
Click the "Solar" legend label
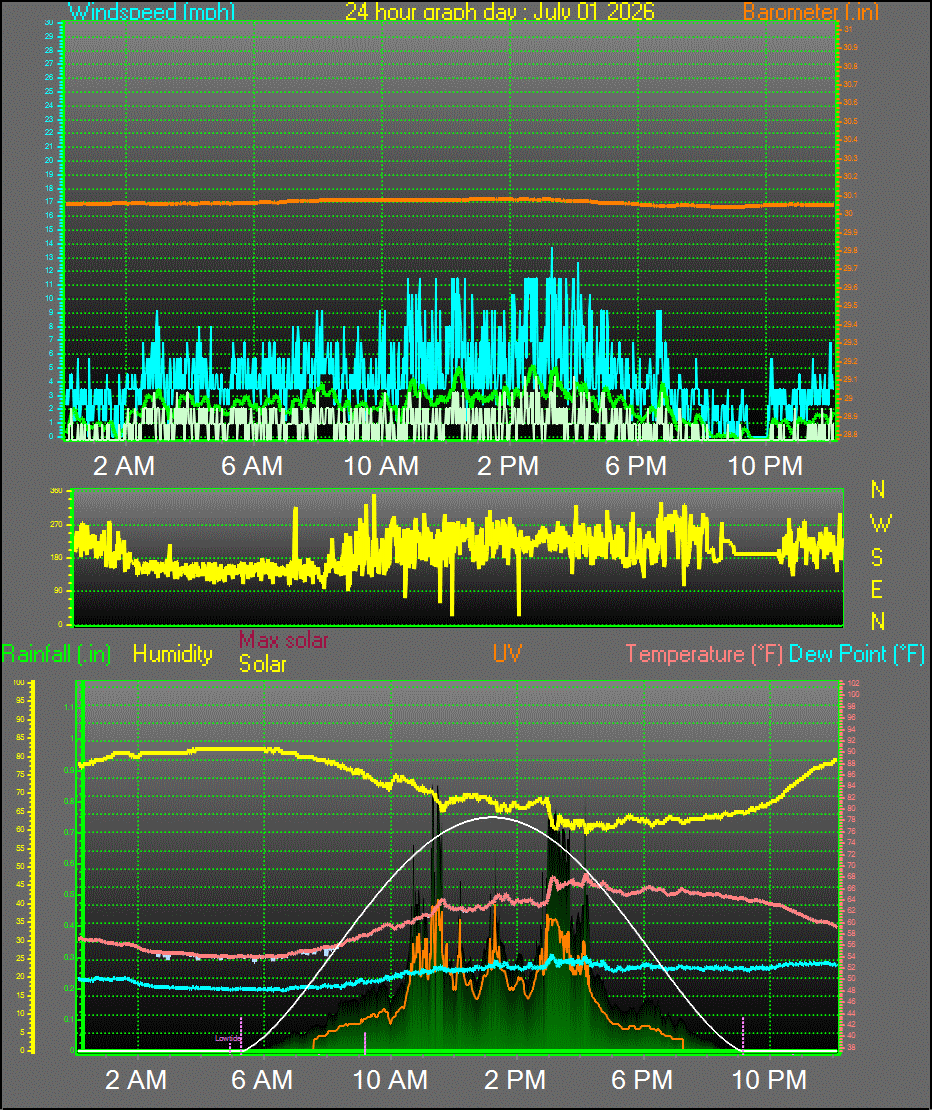[263, 664]
